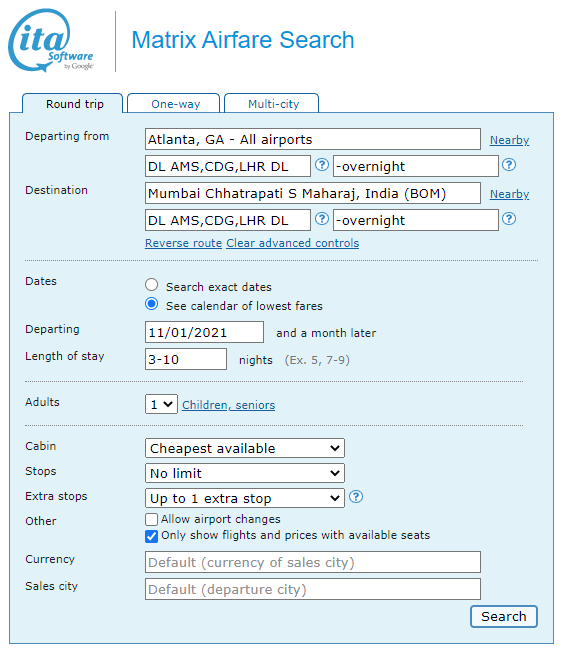This screenshot has height=661, width=566.
Task: Click the ITA Software logo
Action: point(51,40)
